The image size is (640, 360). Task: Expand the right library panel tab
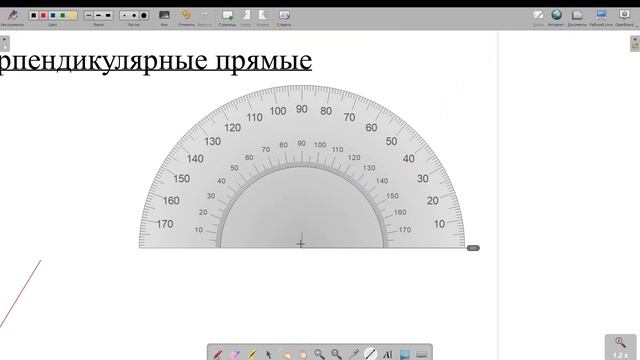tap(635, 44)
